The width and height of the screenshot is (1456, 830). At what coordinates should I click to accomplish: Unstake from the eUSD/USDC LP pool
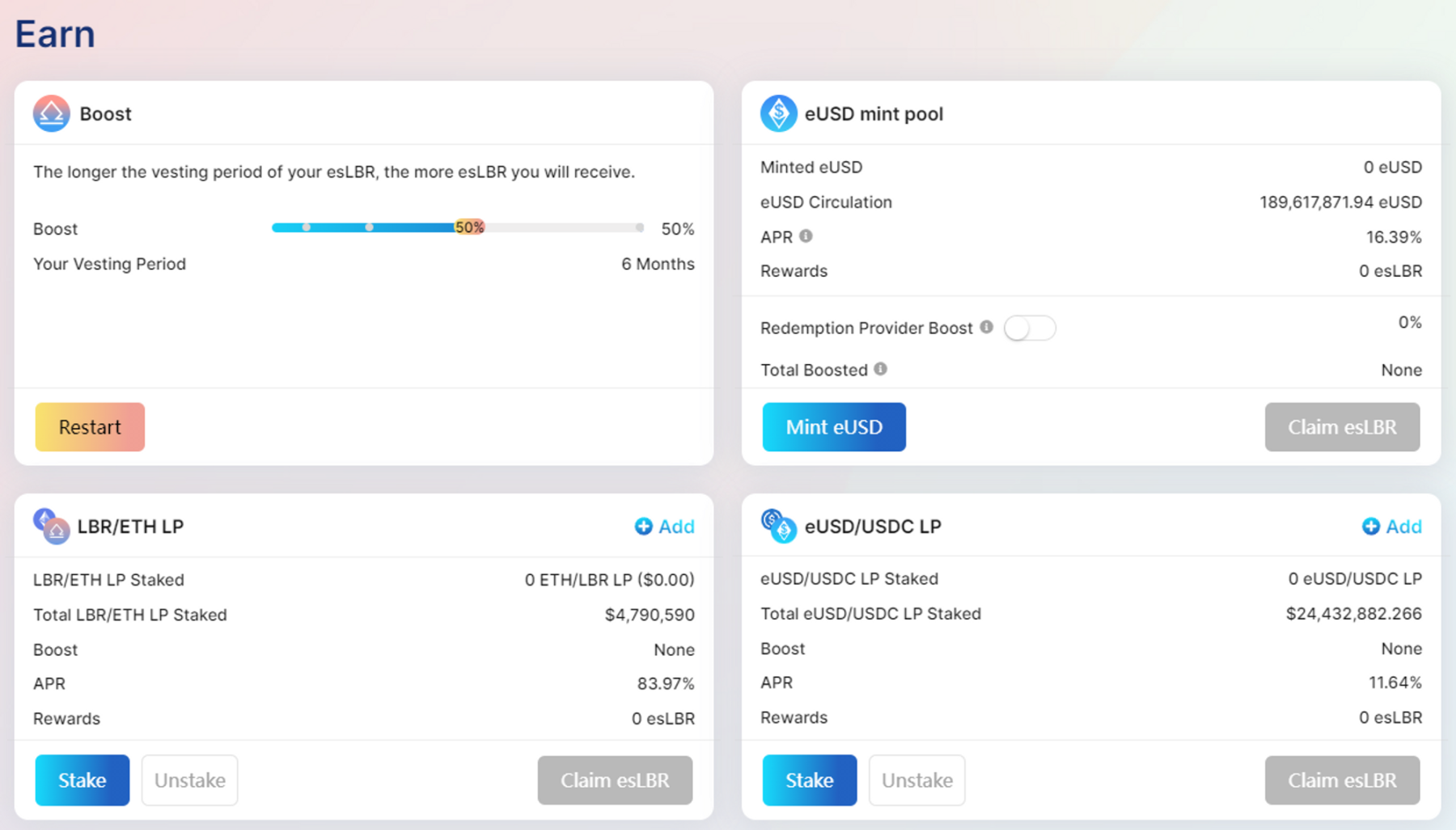[916, 780]
